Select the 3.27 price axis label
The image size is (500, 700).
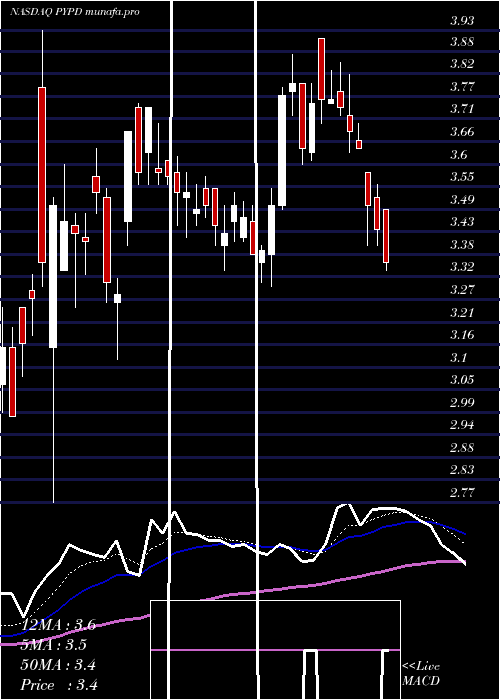(x=462, y=290)
